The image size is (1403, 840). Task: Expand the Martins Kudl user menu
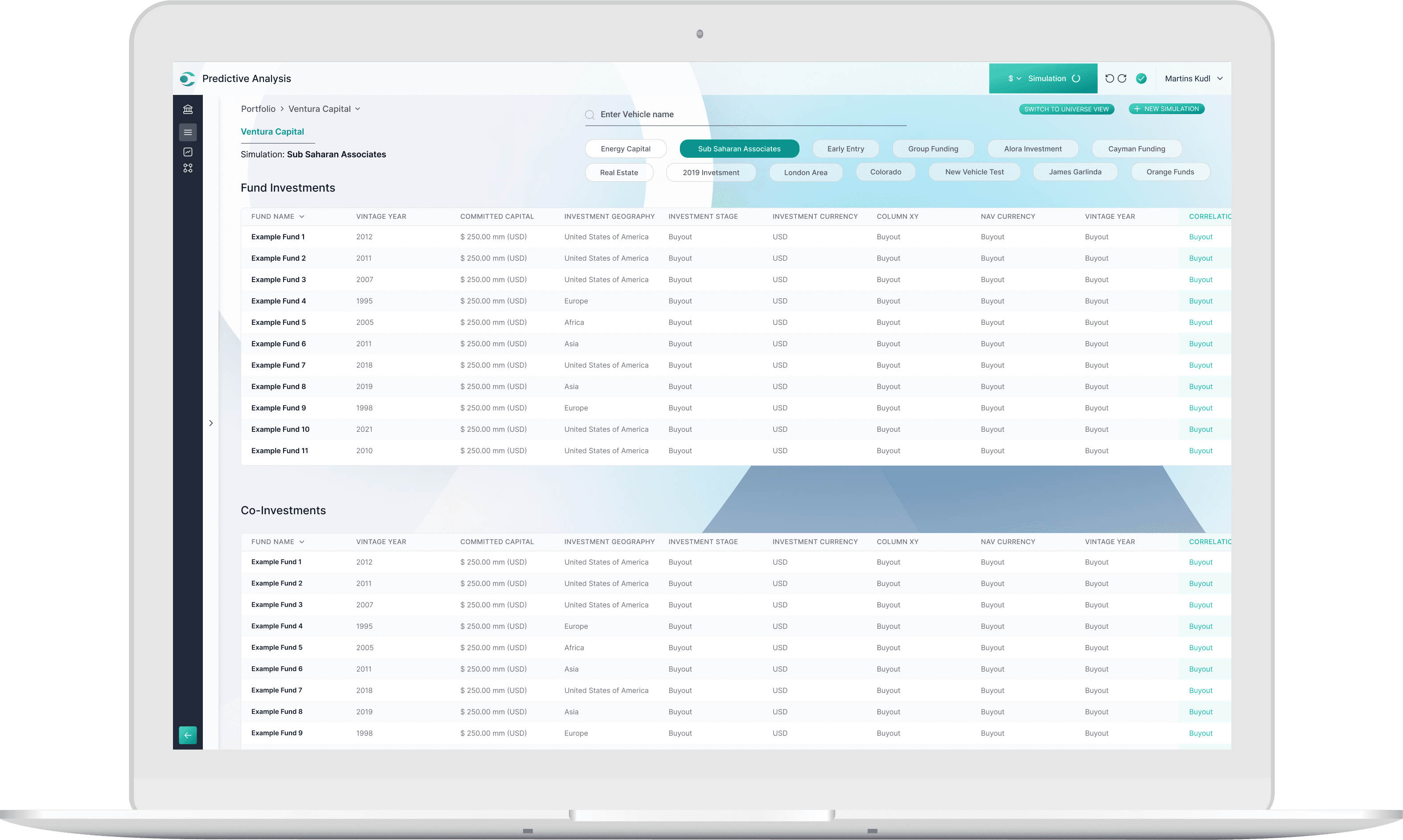click(1193, 79)
